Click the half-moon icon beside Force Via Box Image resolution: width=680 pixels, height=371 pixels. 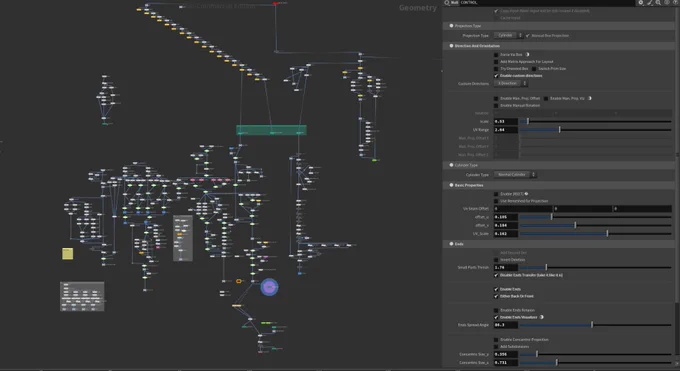[x=527, y=55]
